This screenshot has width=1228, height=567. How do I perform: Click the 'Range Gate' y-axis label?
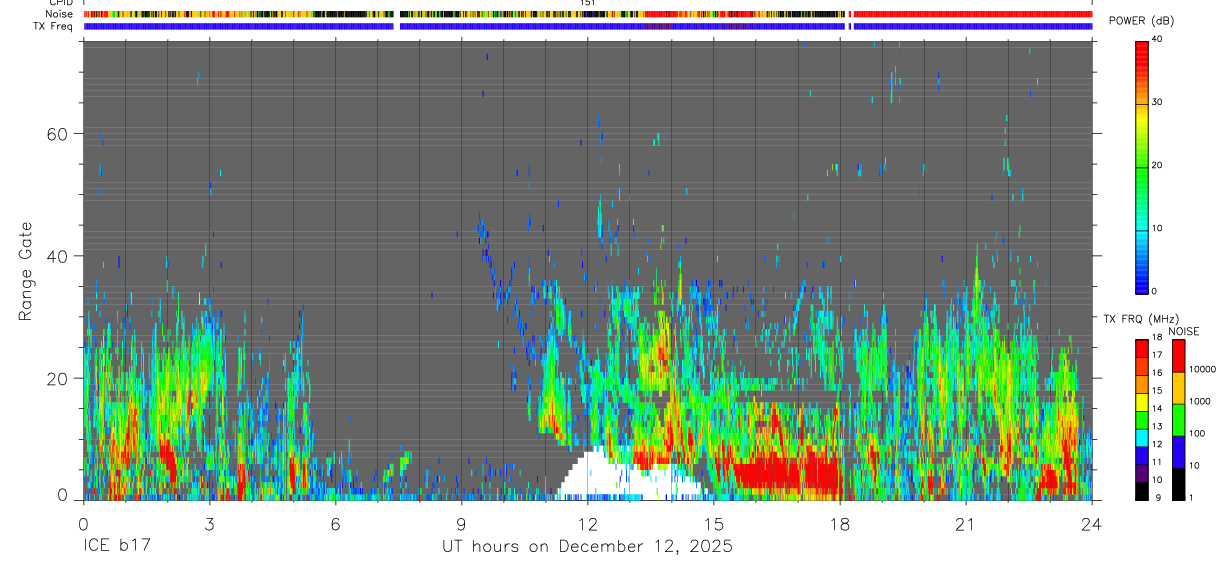[x=26, y=272]
